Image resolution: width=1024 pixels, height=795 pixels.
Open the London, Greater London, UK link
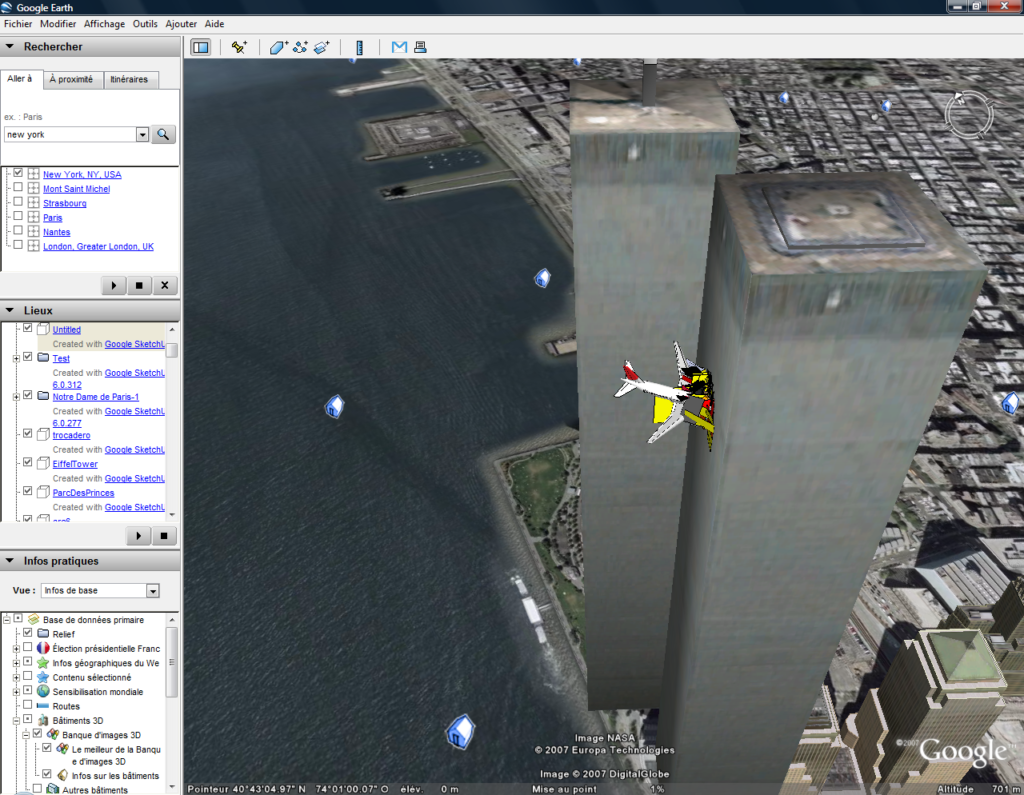[98, 246]
